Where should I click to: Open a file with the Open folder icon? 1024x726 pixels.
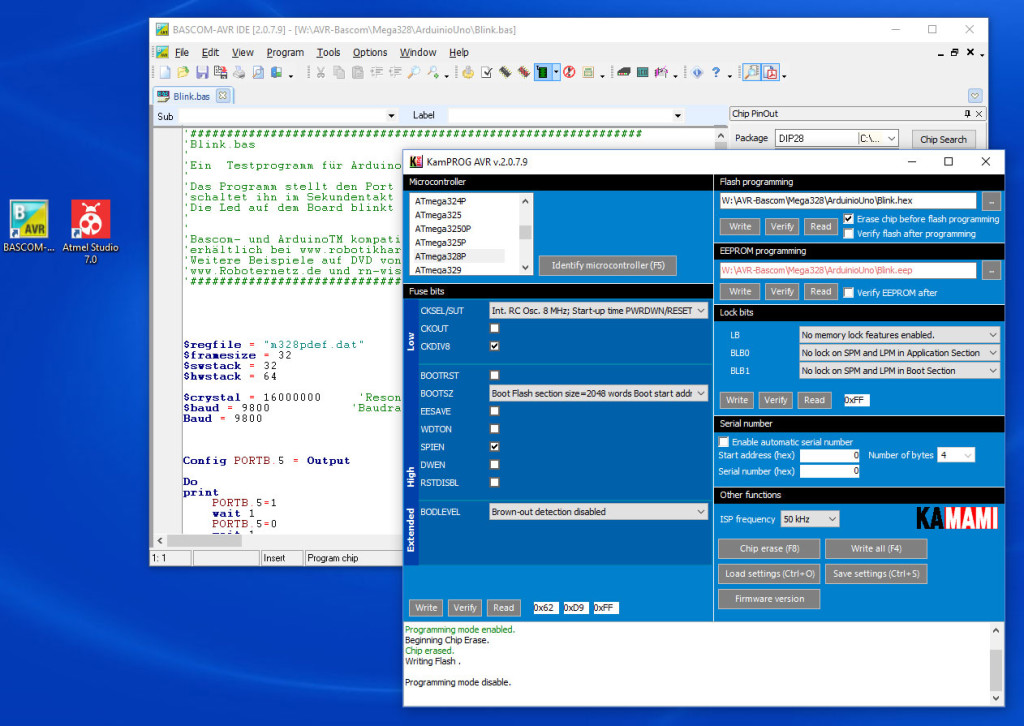[183, 72]
